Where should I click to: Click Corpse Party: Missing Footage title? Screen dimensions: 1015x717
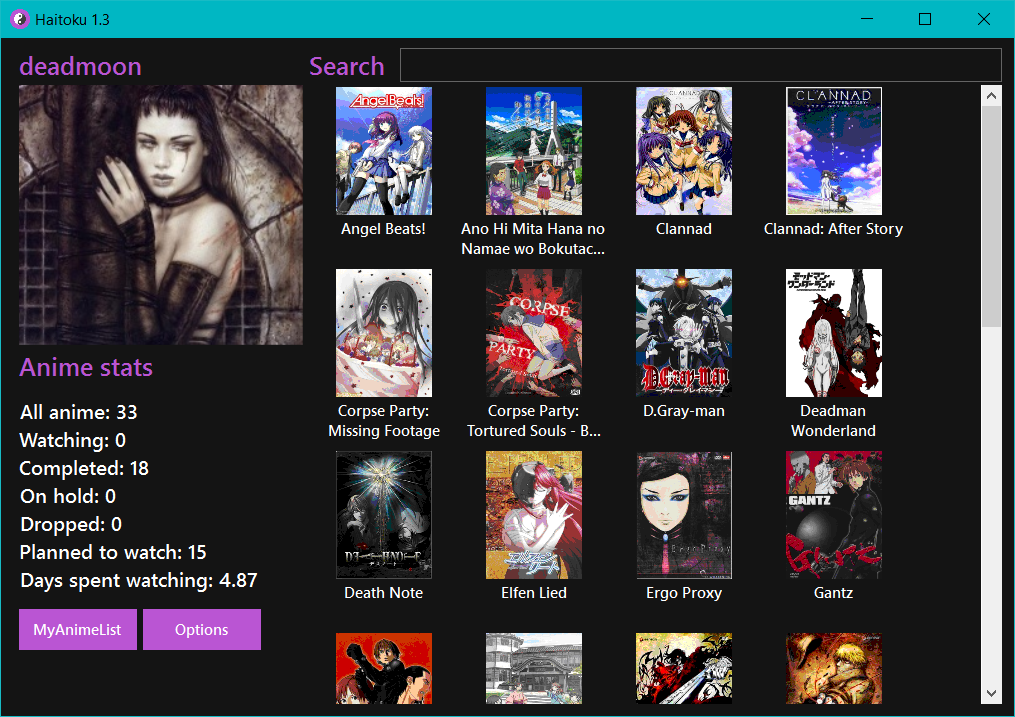[x=384, y=421]
